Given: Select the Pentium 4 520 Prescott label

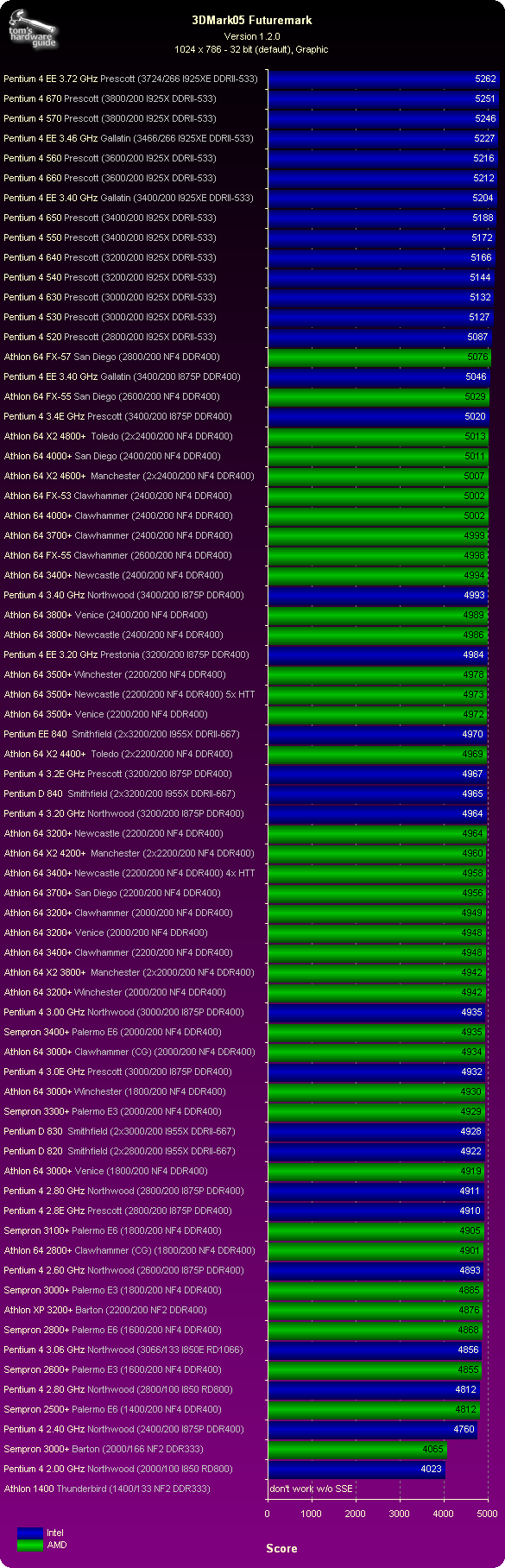Looking at the screenshot, I should [110, 337].
